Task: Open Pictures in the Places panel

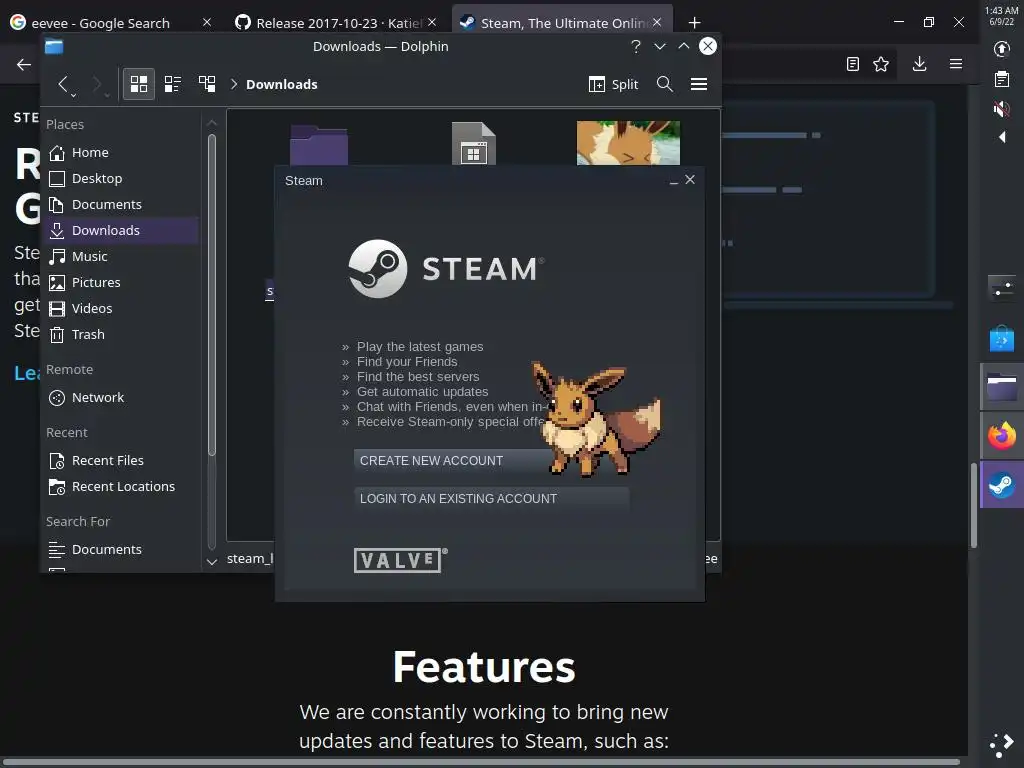Action: (x=121, y=282)
